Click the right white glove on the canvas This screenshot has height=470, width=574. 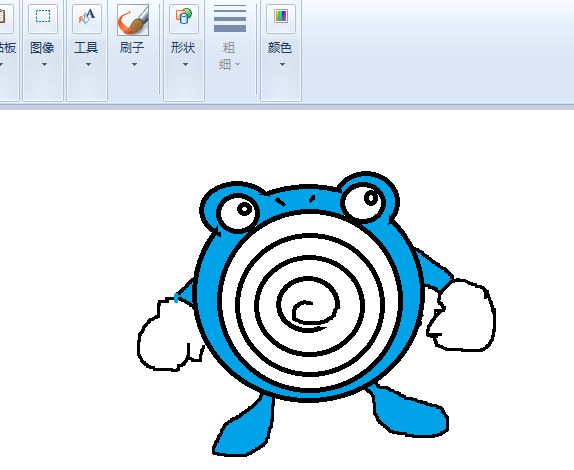(462, 315)
